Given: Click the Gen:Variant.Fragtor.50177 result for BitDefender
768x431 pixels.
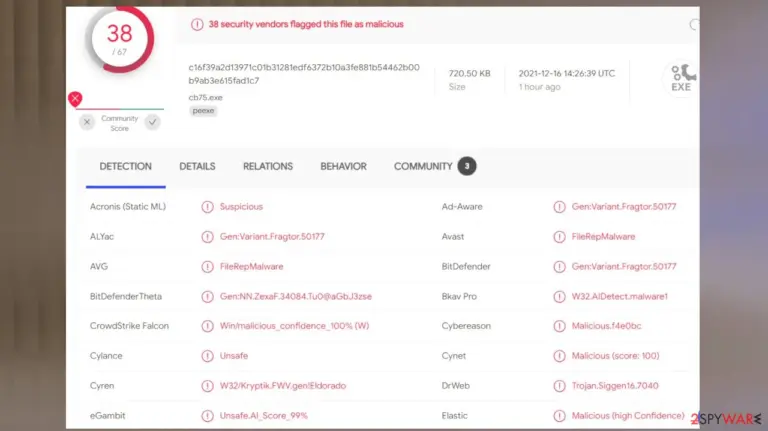Looking at the screenshot, I should tap(624, 266).
